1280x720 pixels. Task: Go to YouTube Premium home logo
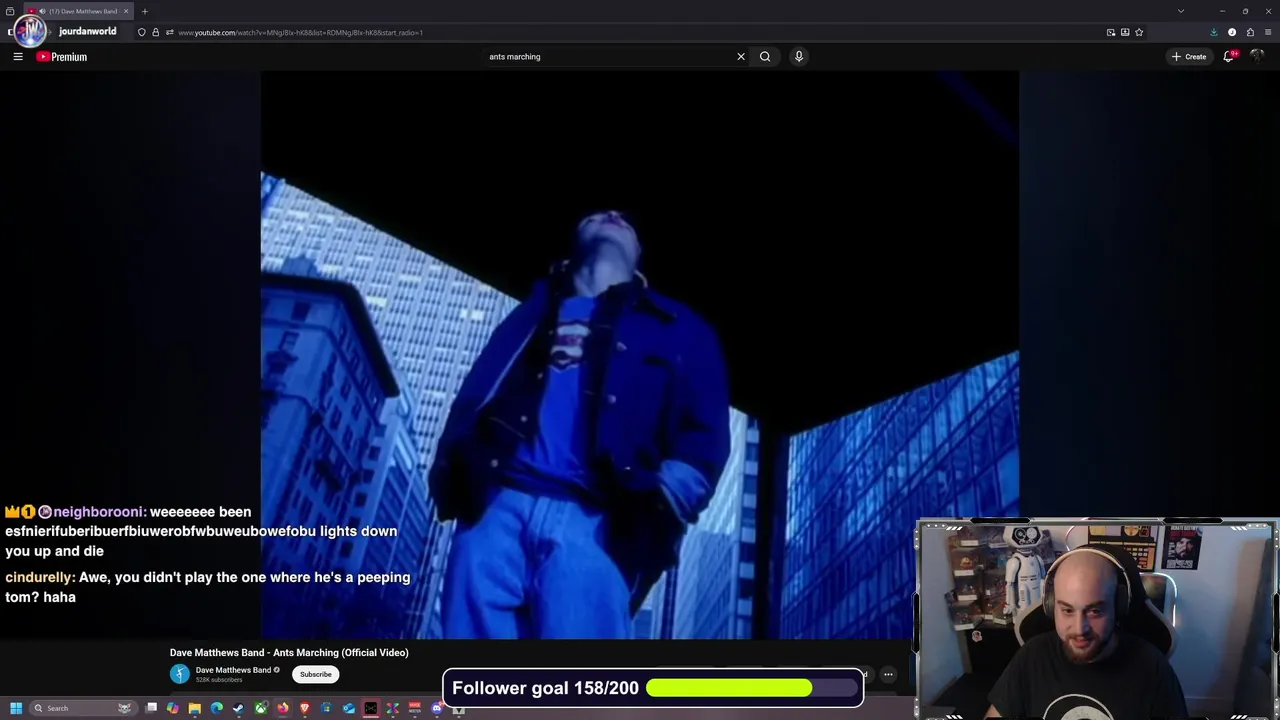62,57
